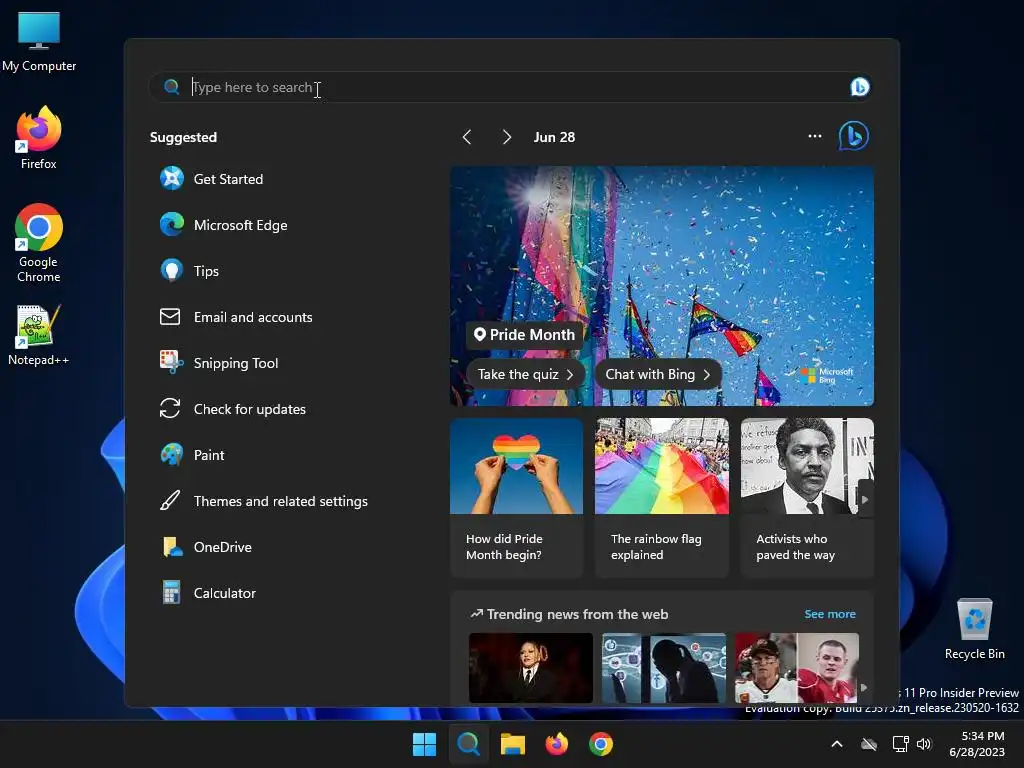Screen dimensions: 1024x768
Task: Click the volume speaker tray icon
Action: pos(924,744)
